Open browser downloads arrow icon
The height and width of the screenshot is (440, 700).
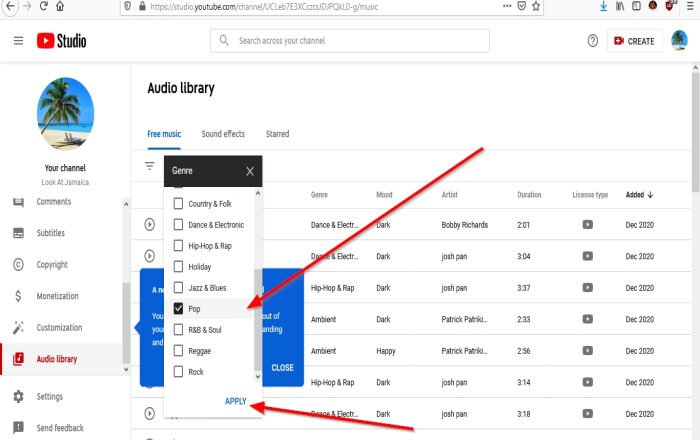(x=603, y=6)
